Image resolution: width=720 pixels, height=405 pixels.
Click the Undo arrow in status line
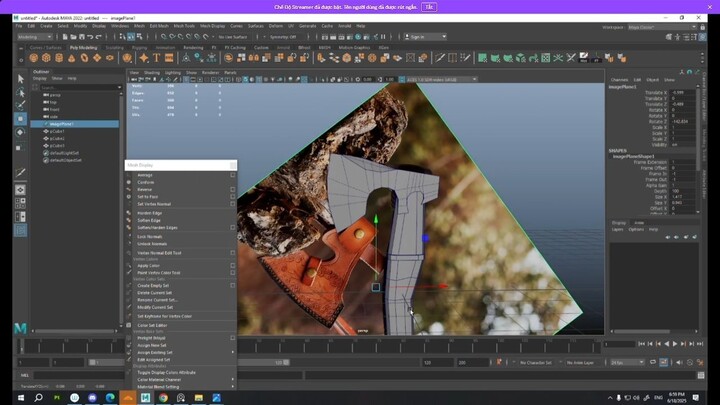90,37
